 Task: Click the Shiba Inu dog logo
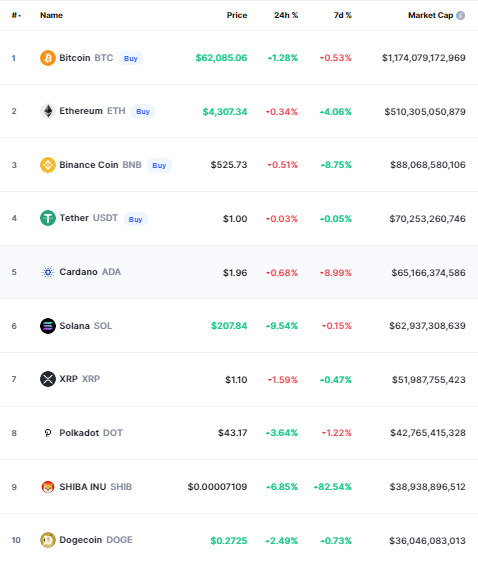click(x=48, y=487)
